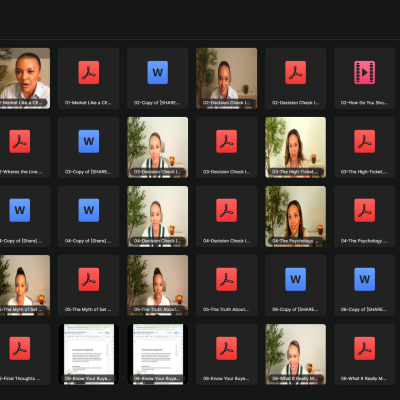
Task: Select the 06-What It Really M video thumbnail
Action: pyautogui.click(x=296, y=354)
